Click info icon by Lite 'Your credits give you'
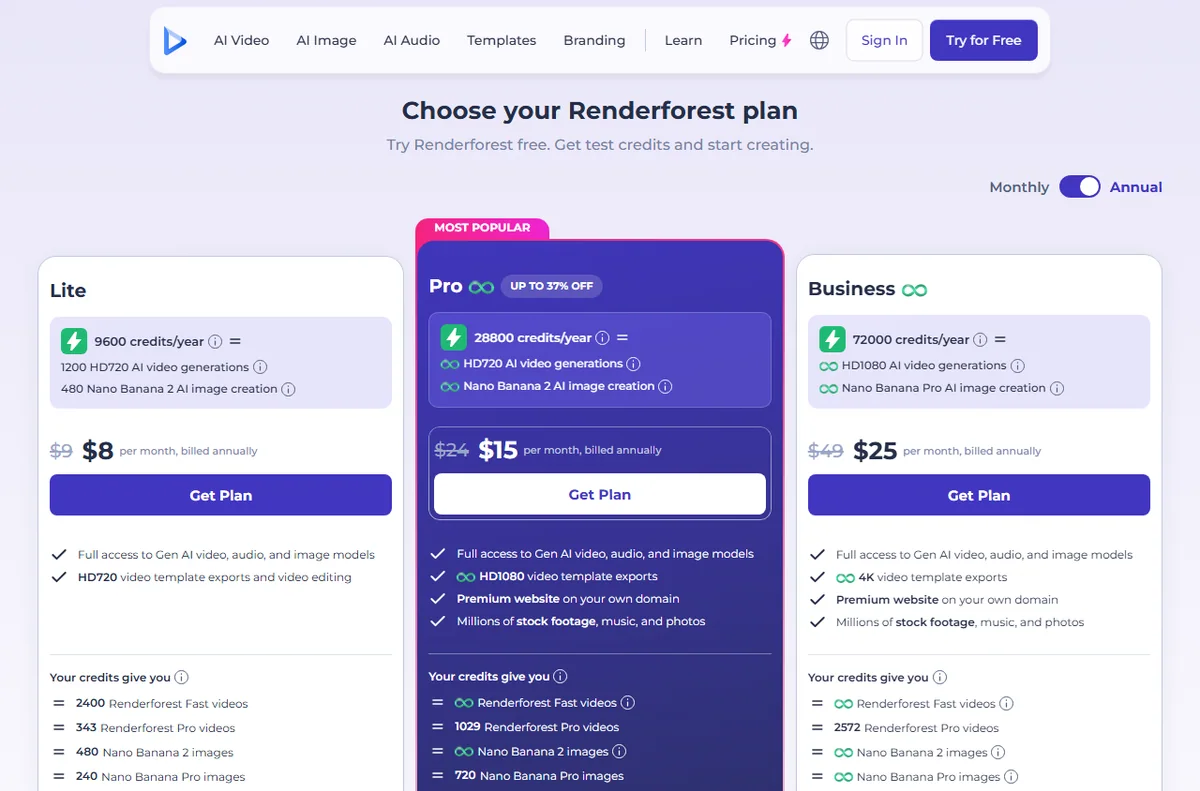Image resolution: width=1200 pixels, height=791 pixels. [x=181, y=677]
